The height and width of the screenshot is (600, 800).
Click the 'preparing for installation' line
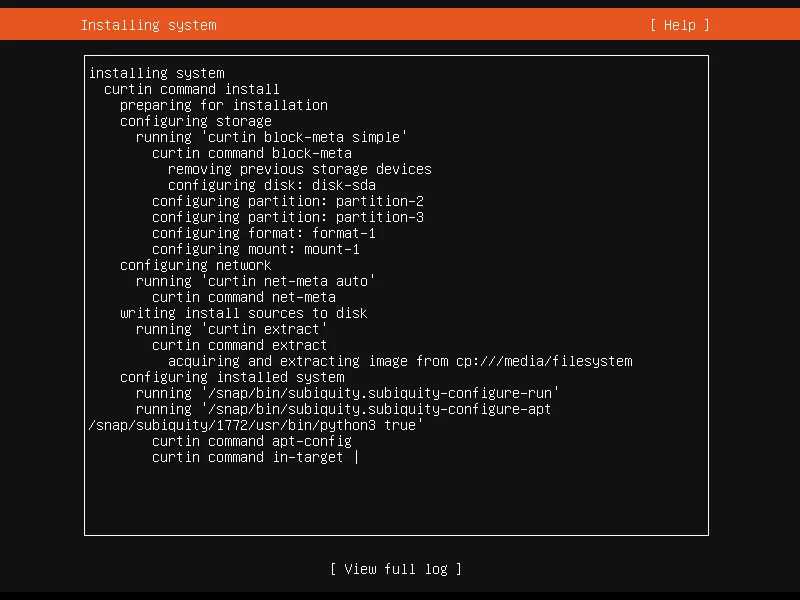223,105
